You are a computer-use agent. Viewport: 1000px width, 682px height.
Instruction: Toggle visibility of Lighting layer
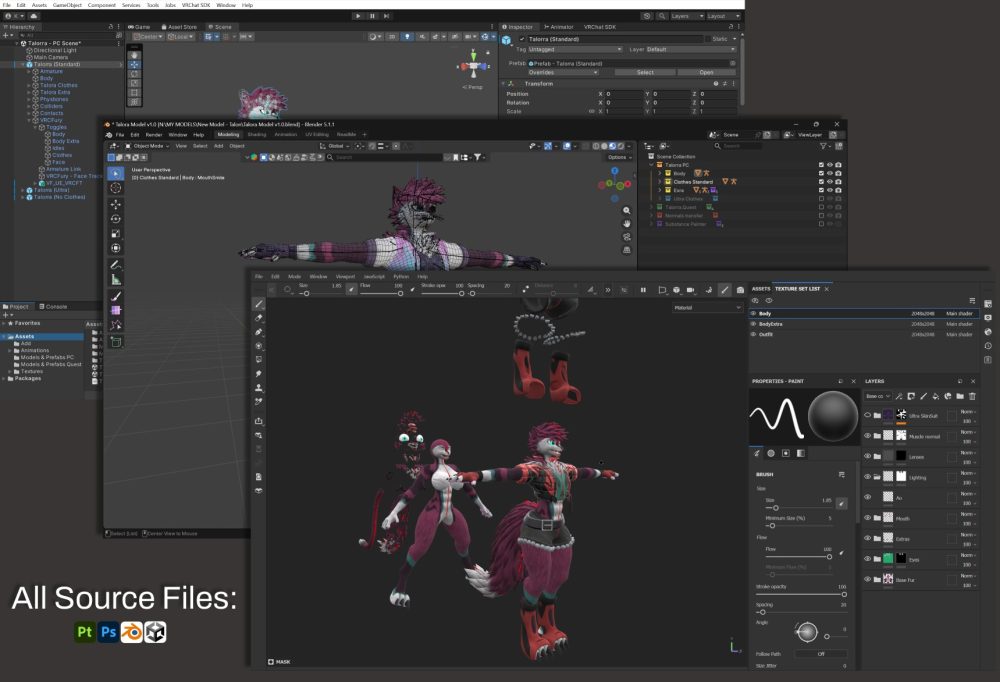click(867, 477)
